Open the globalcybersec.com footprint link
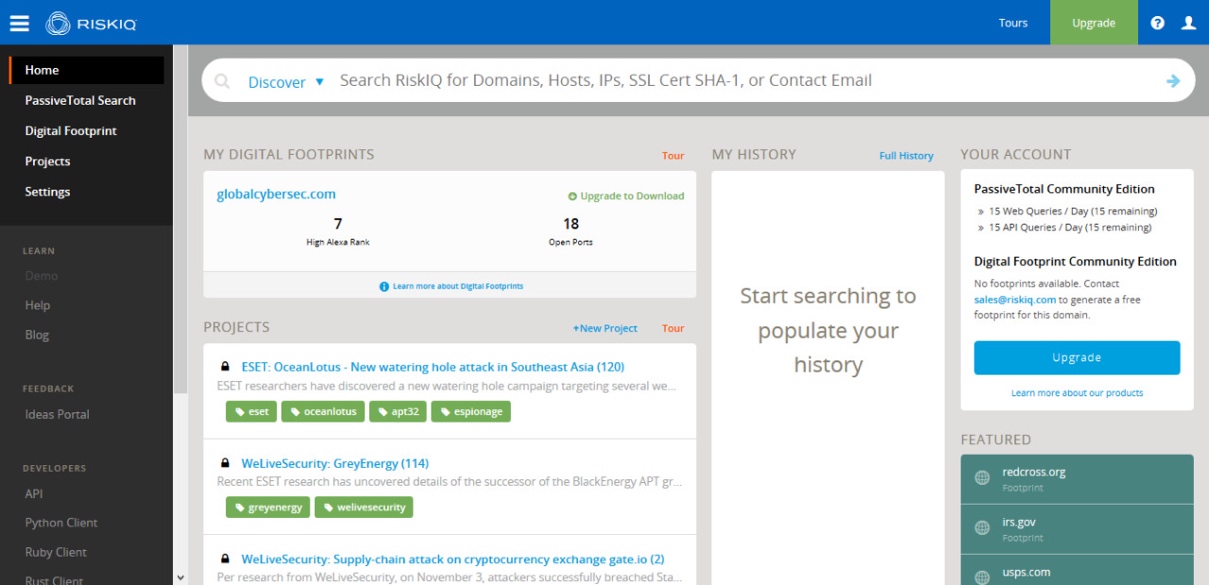This screenshot has width=1209, height=585. [x=276, y=194]
